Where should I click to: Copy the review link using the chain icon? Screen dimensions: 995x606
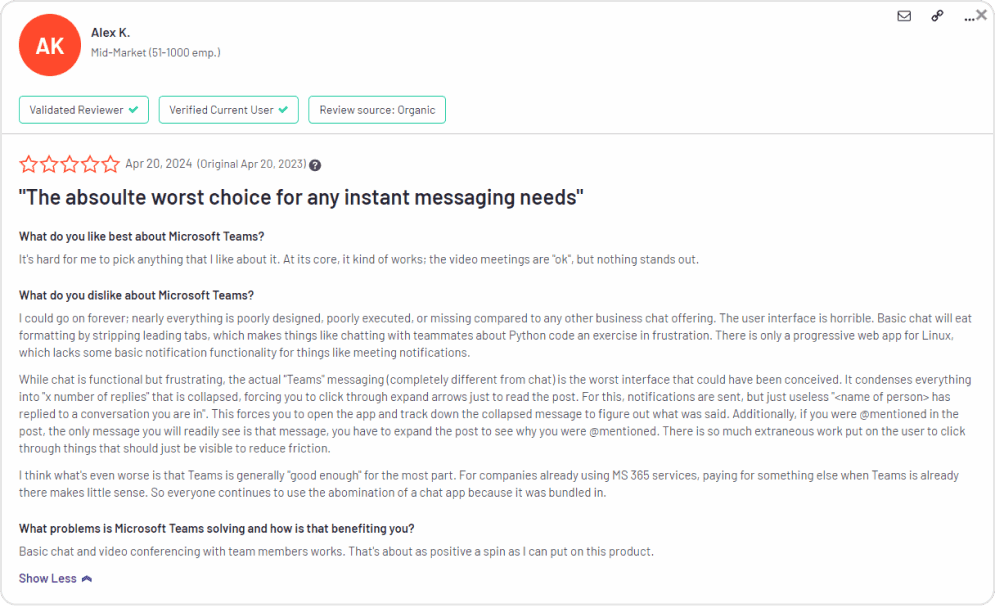937,16
